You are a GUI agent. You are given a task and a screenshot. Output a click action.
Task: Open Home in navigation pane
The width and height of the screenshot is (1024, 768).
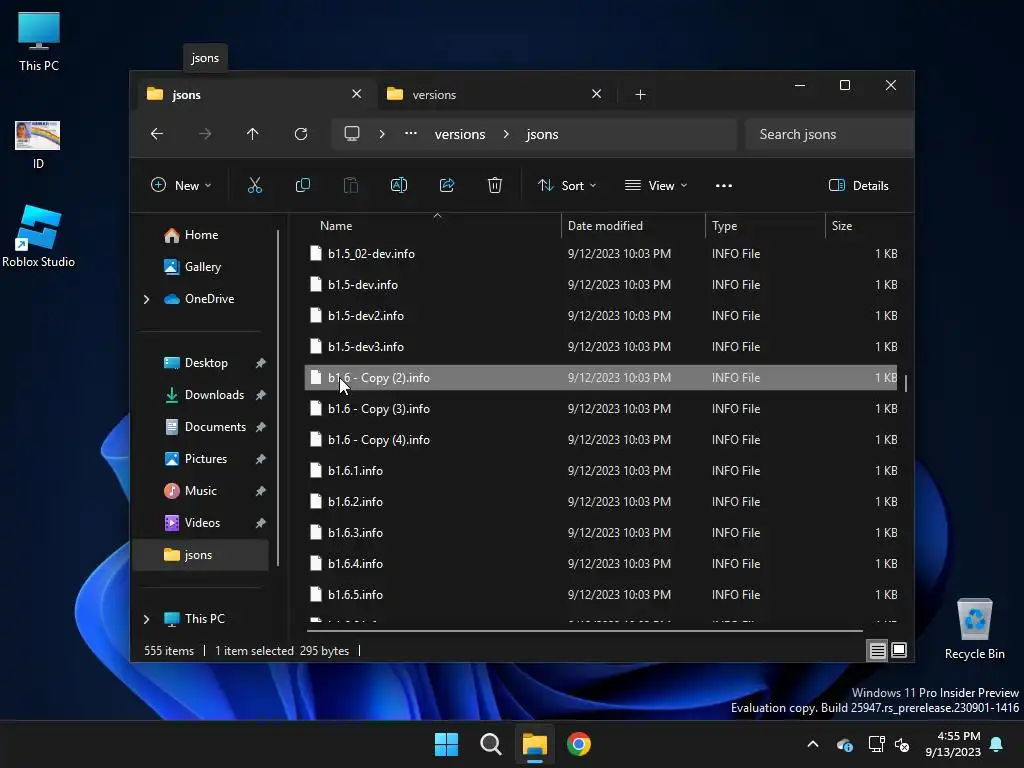[202, 235]
